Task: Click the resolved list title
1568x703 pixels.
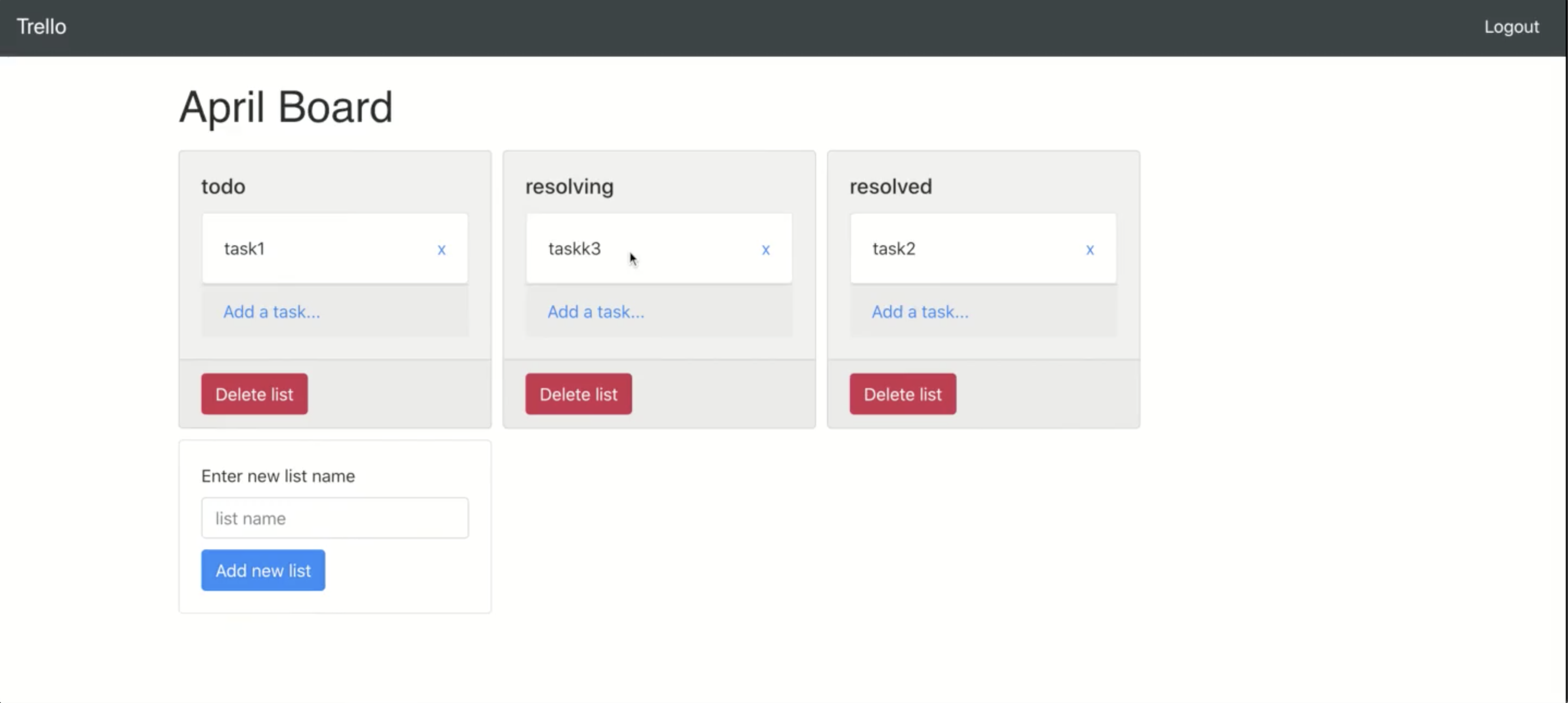Action: 891,186
